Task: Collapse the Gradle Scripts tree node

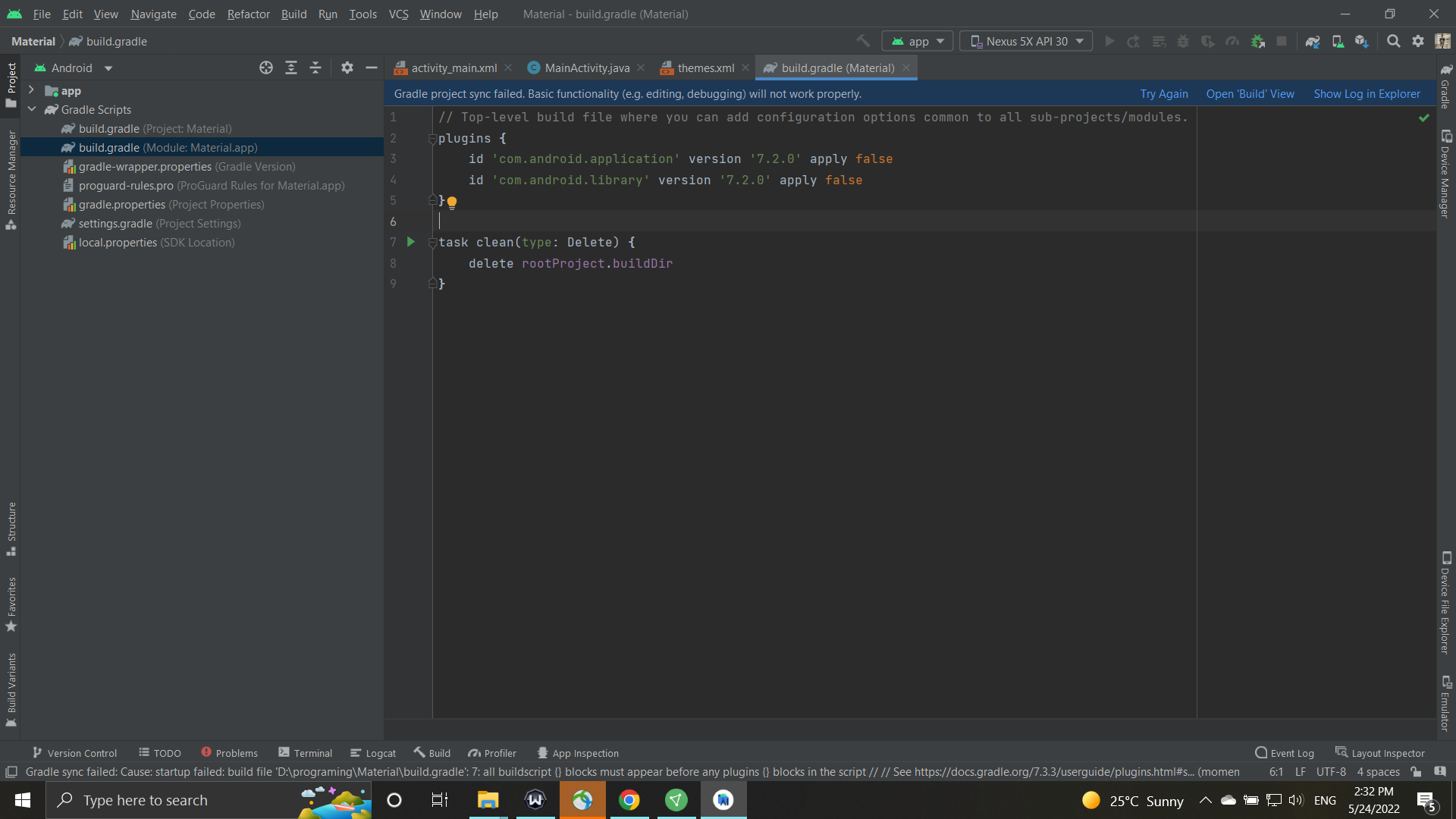Action: [x=32, y=109]
